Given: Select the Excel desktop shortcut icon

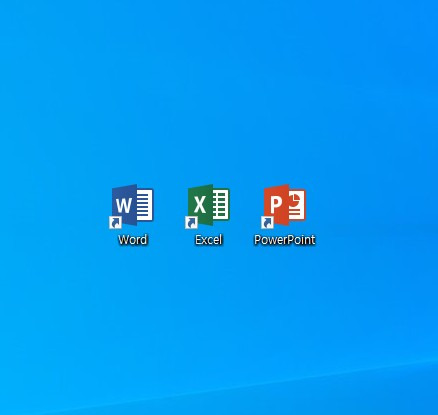Looking at the screenshot, I should tap(208, 206).
